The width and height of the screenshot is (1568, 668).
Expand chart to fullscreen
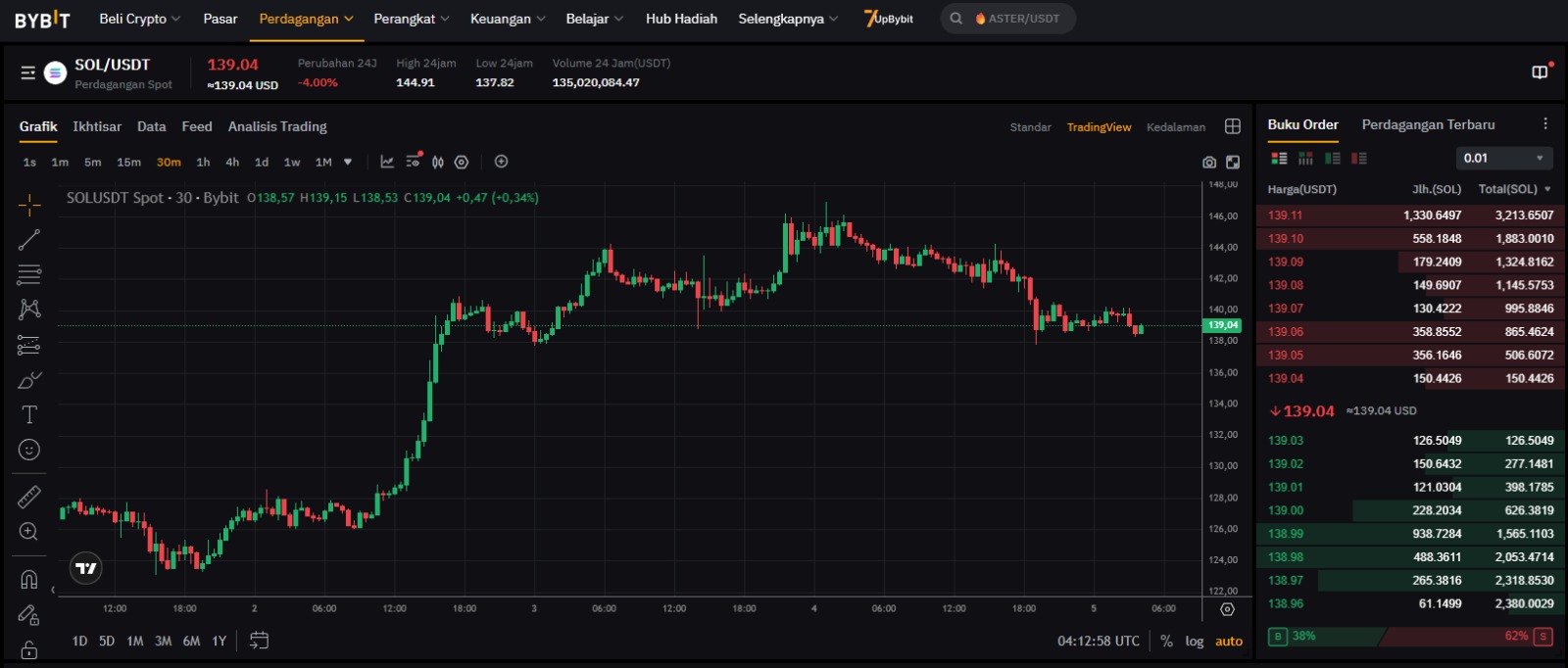click(x=1233, y=163)
